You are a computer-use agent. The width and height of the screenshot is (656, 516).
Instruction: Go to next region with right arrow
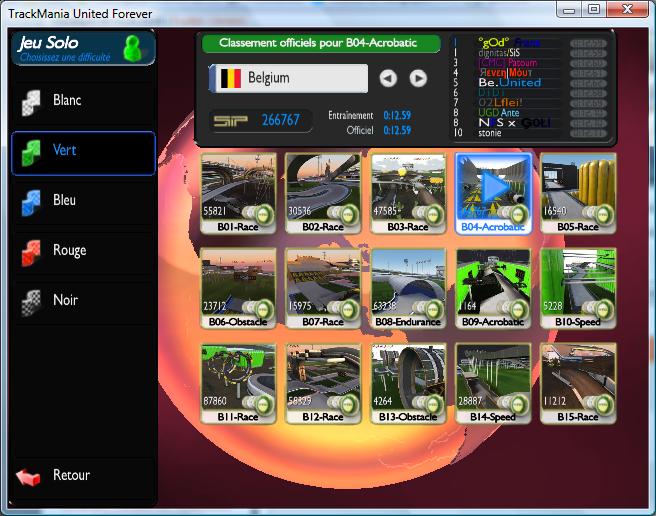tap(418, 78)
